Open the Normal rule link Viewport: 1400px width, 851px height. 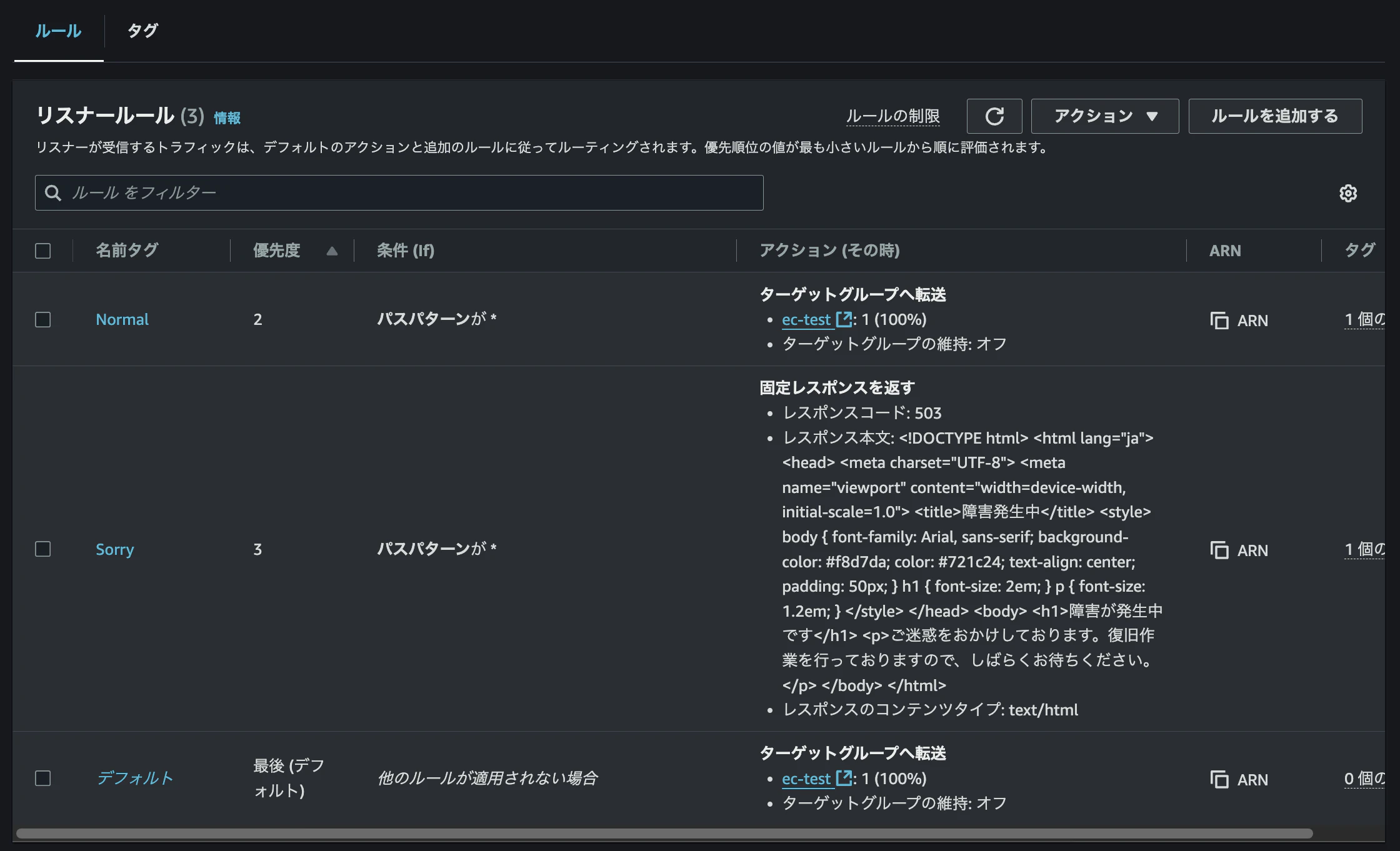tap(122, 320)
